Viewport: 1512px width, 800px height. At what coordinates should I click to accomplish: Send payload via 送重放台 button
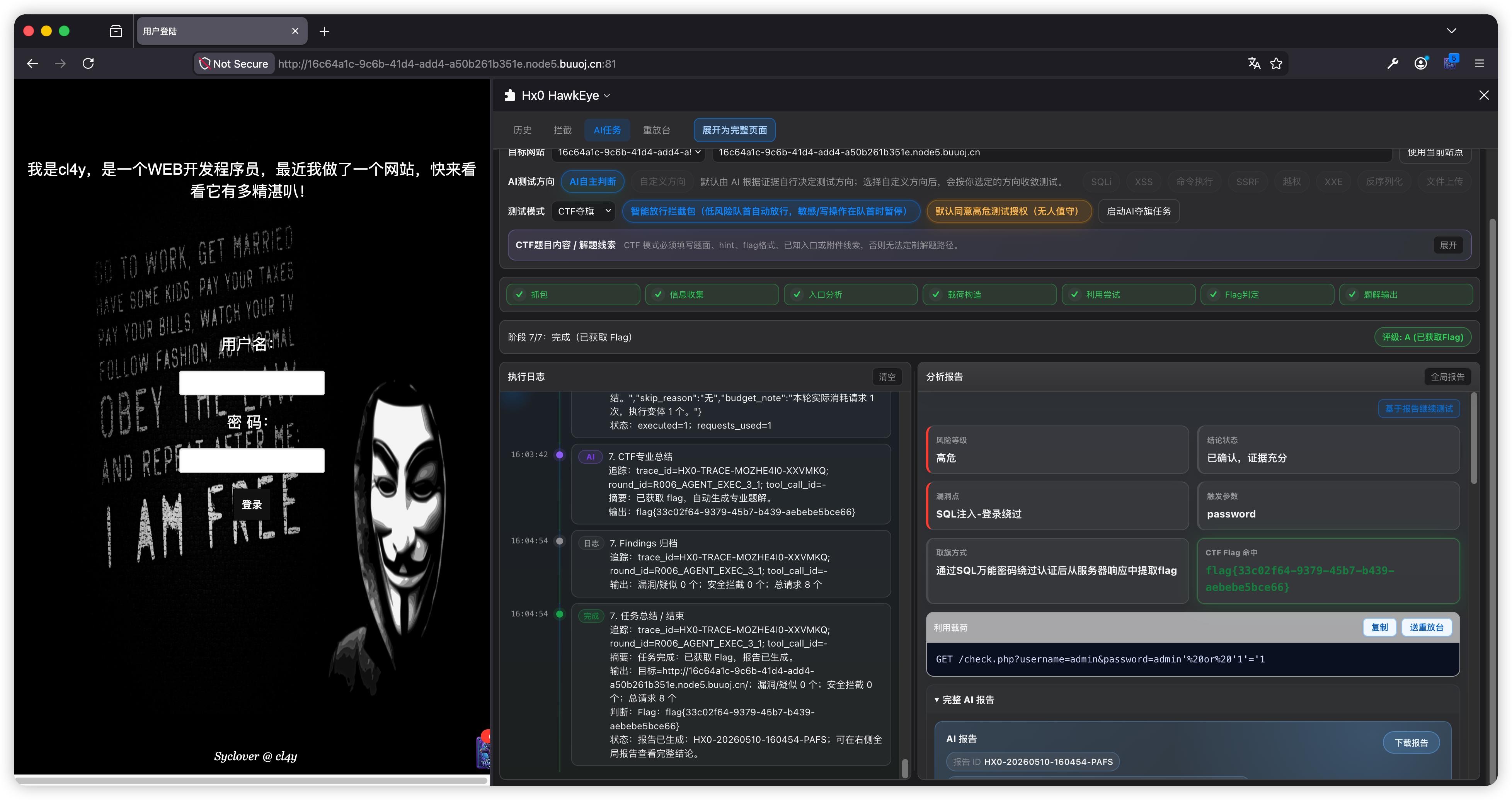pos(1426,627)
